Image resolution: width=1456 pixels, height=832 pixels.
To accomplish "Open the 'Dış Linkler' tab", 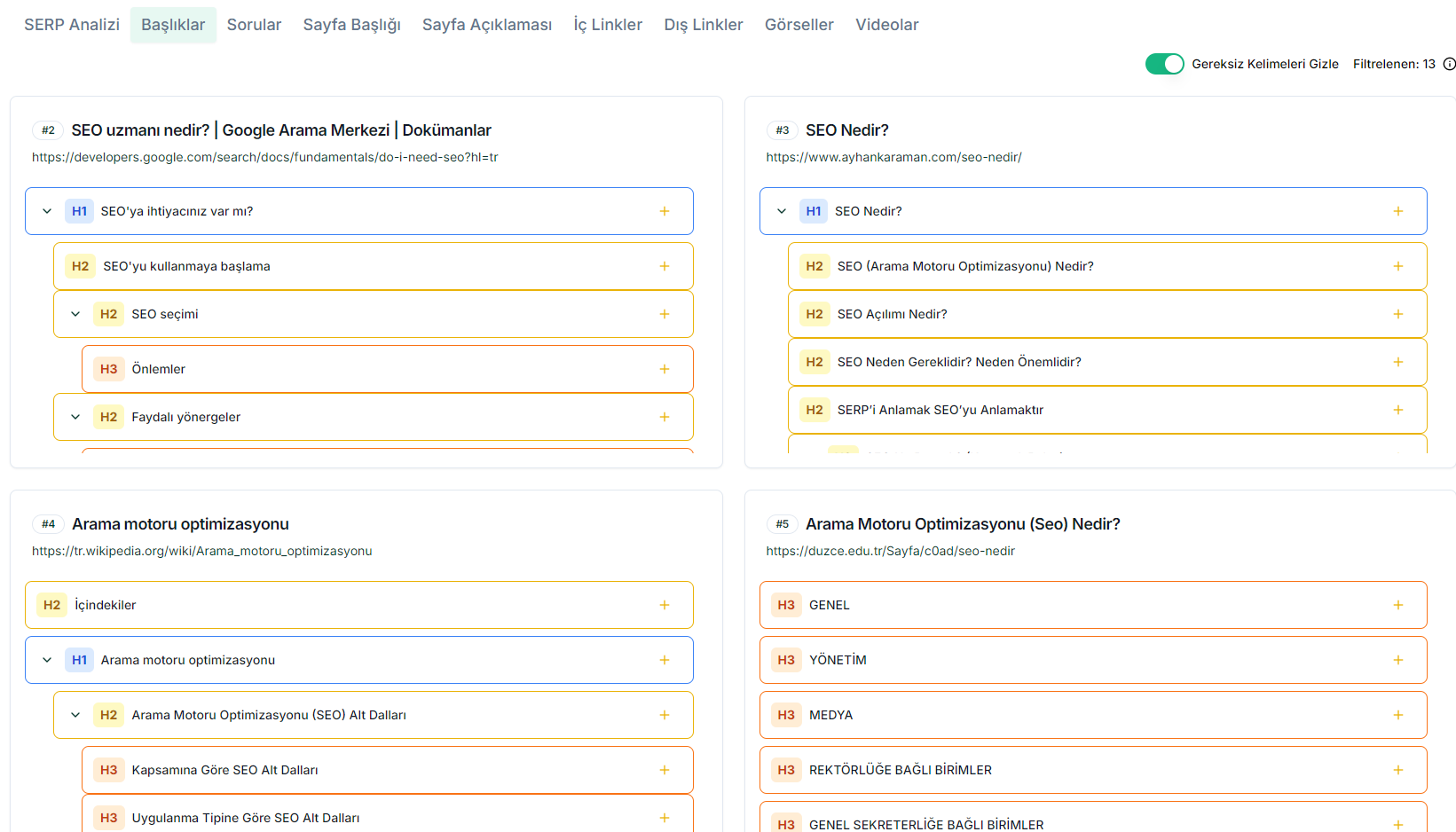I will point(703,25).
